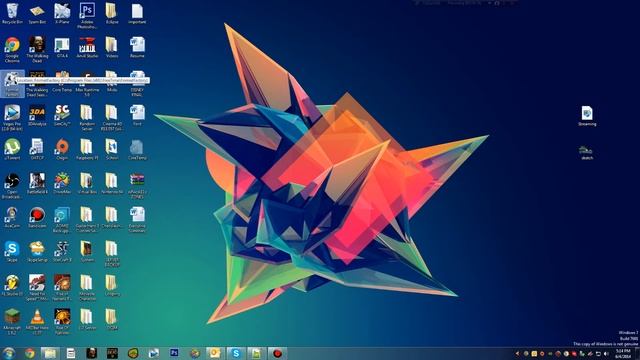Open Skype from the taskbar
The width and height of the screenshot is (640, 360).
[236, 353]
